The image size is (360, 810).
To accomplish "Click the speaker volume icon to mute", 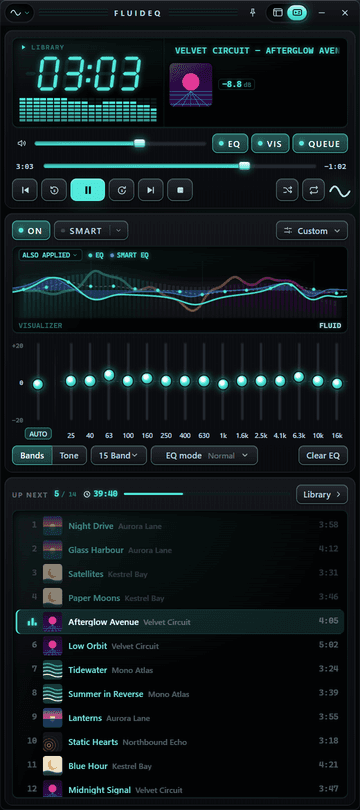I will coord(22,143).
